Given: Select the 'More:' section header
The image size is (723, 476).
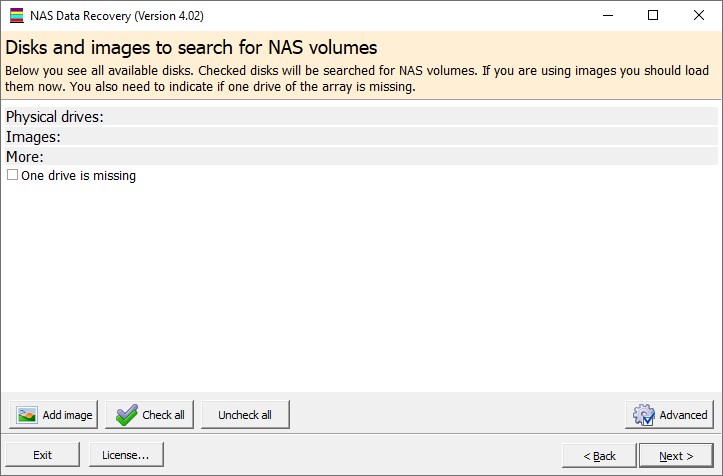Looking at the screenshot, I should click(x=25, y=157).
